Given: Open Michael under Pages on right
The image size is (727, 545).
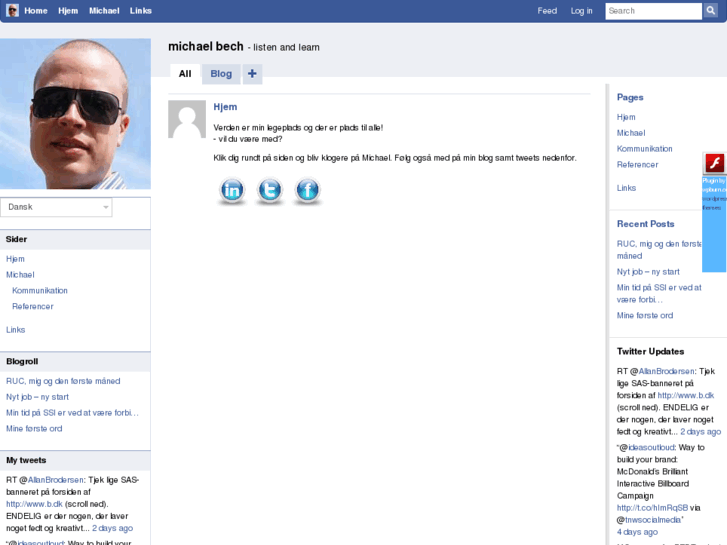Looking at the screenshot, I should click(631, 133).
